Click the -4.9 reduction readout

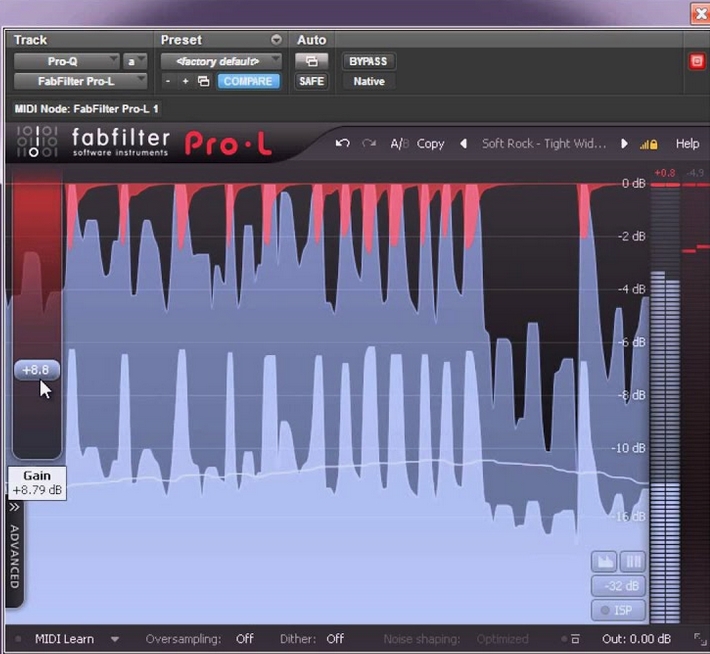click(x=695, y=173)
